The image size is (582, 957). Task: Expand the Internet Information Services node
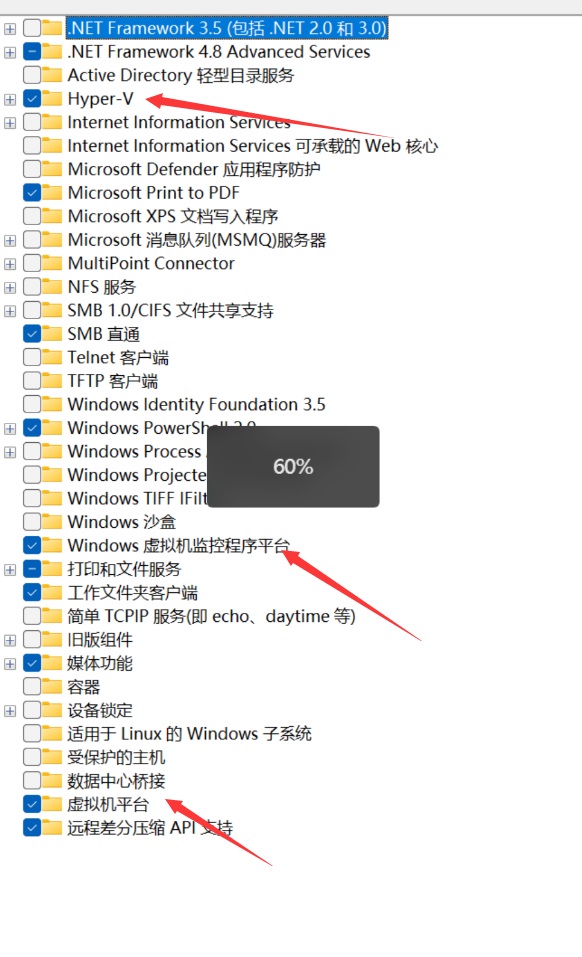pos(10,123)
